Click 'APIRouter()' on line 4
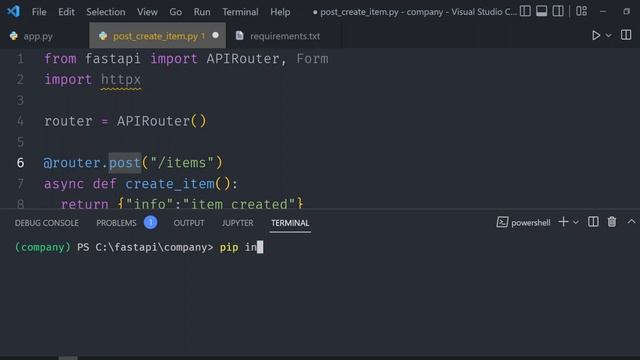This screenshot has height=360, width=640. coord(162,121)
